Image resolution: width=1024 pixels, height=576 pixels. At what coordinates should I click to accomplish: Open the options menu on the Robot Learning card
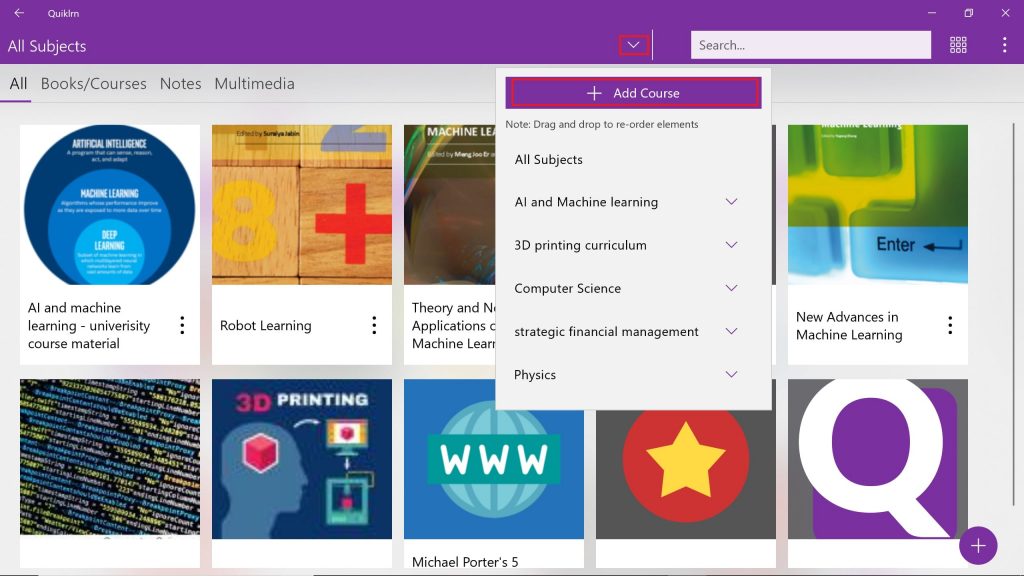tap(374, 325)
